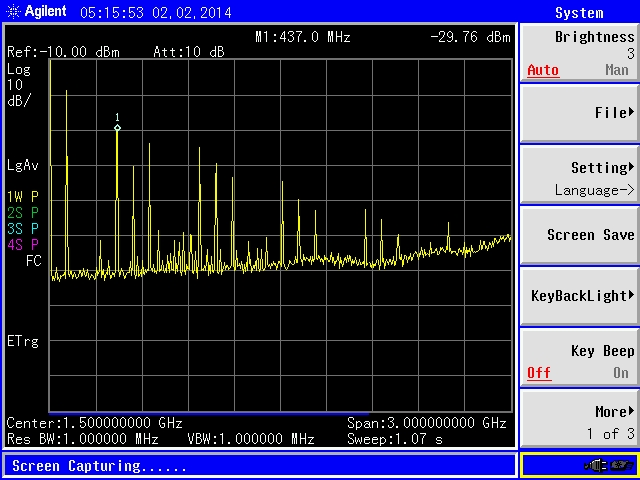The width and height of the screenshot is (640, 480).
Task: Toggle the Key Beep Off/On softkey
Action: [579, 362]
